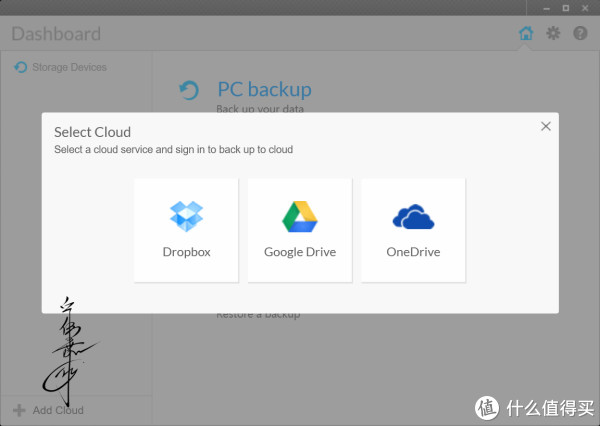Image resolution: width=600 pixels, height=426 pixels.
Task: Choose the Google Drive cloud service card
Action: (300, 230)
